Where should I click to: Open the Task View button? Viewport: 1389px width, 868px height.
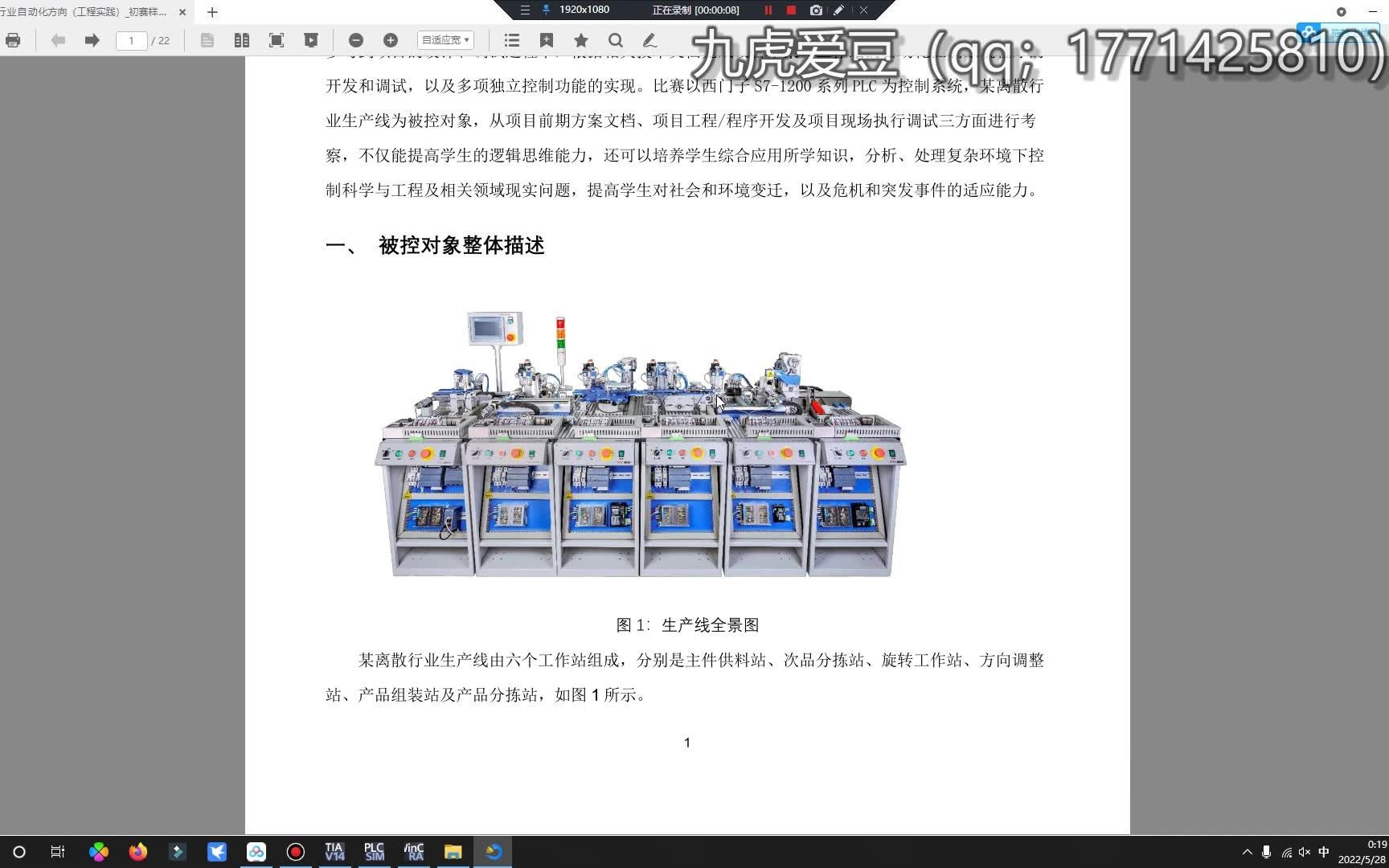click(58, 852)
